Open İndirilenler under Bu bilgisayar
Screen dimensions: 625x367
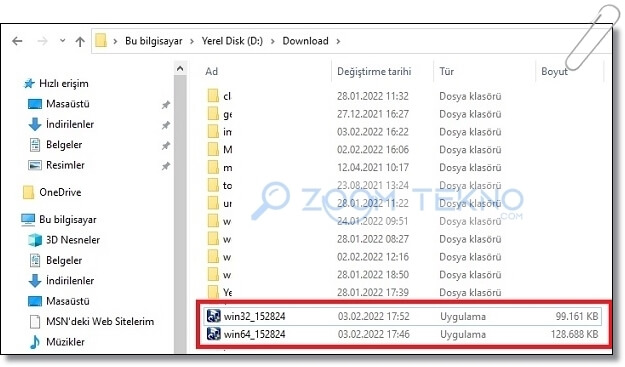[x=70, y=281]
